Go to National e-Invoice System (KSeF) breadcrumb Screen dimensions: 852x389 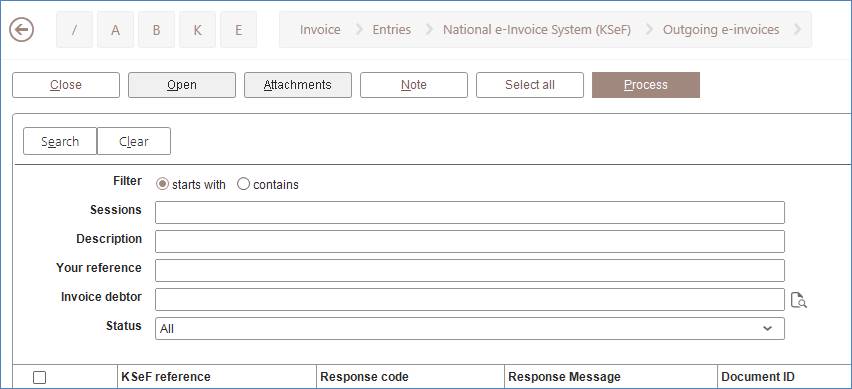point(537,30)
